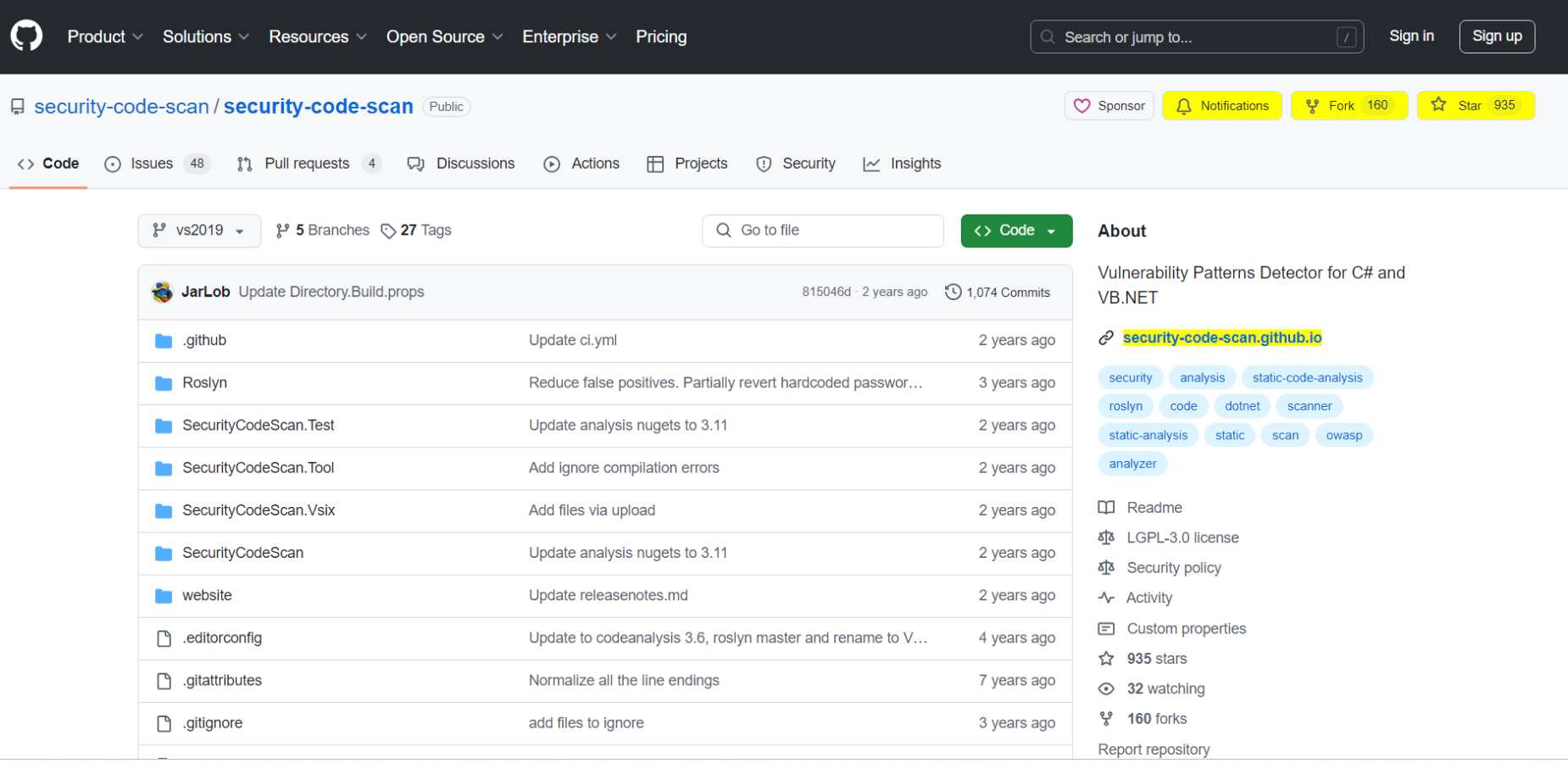Open the vs2019 branch dropdown

tap(198, 231)
